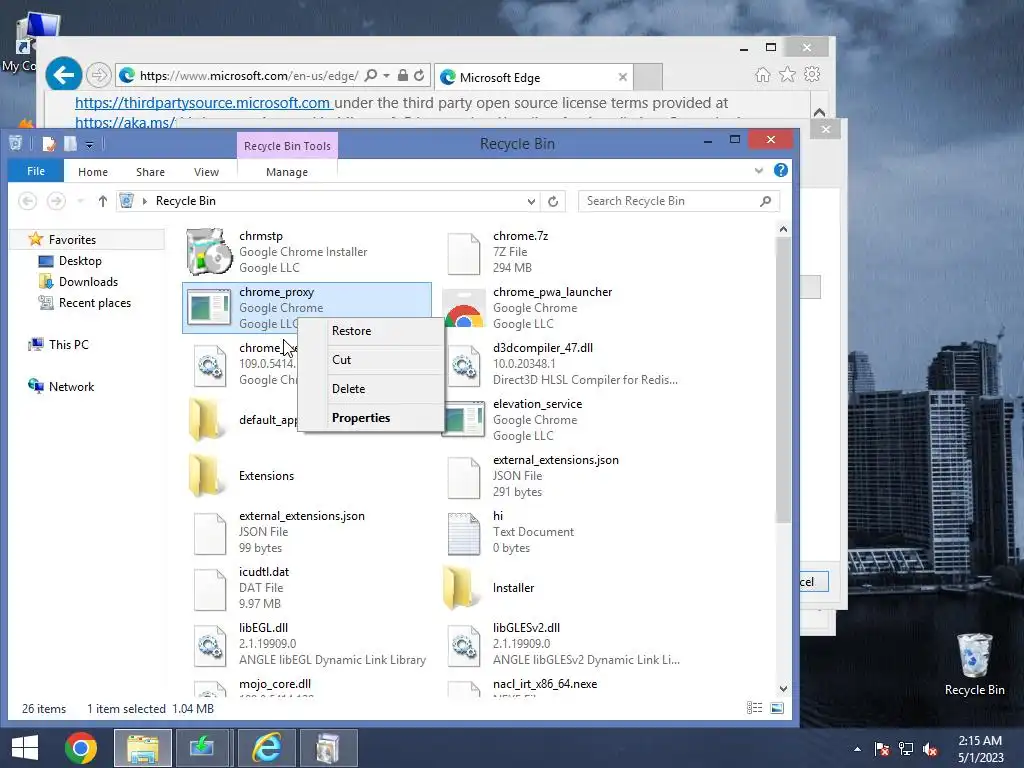This screenshot has width=1024, height=768.
Task: Open Internet Explorer taskbar icon
Action: pos(266,748)
